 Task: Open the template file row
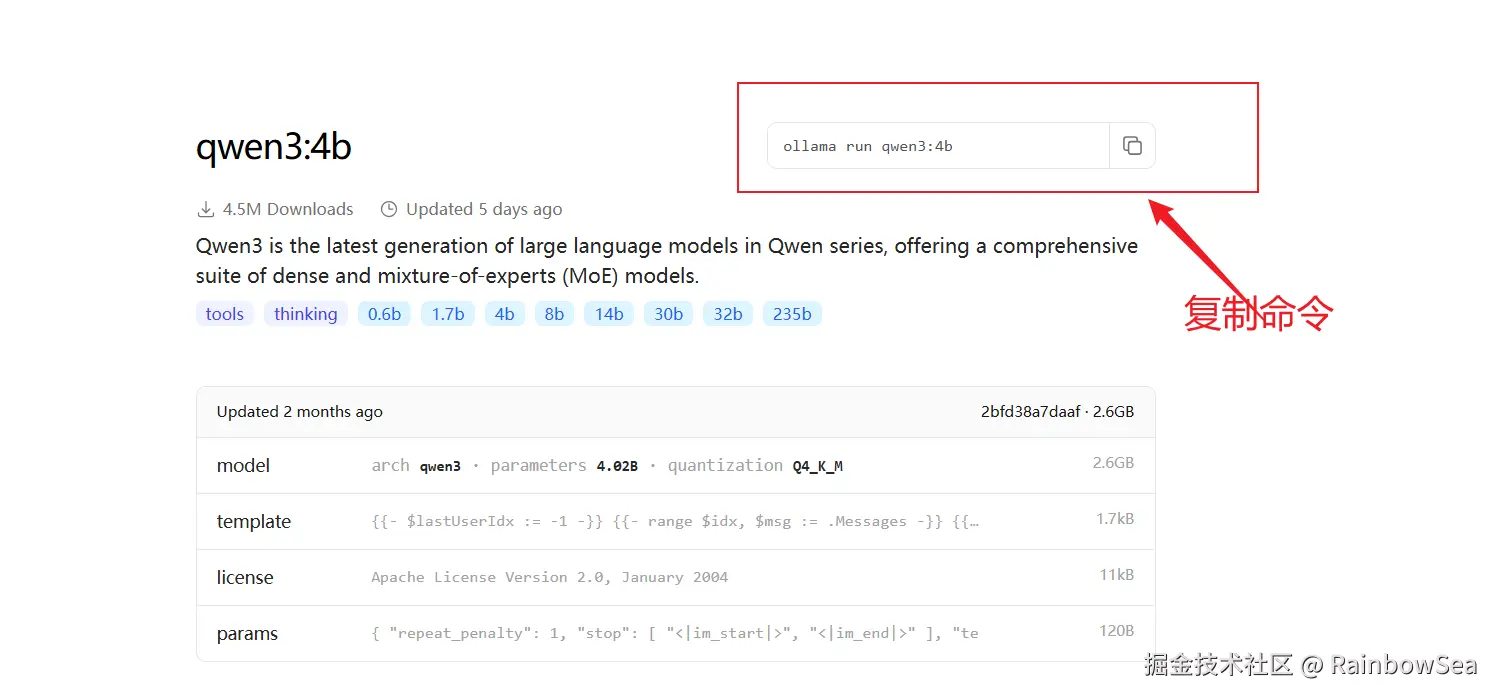click(675, 522)
